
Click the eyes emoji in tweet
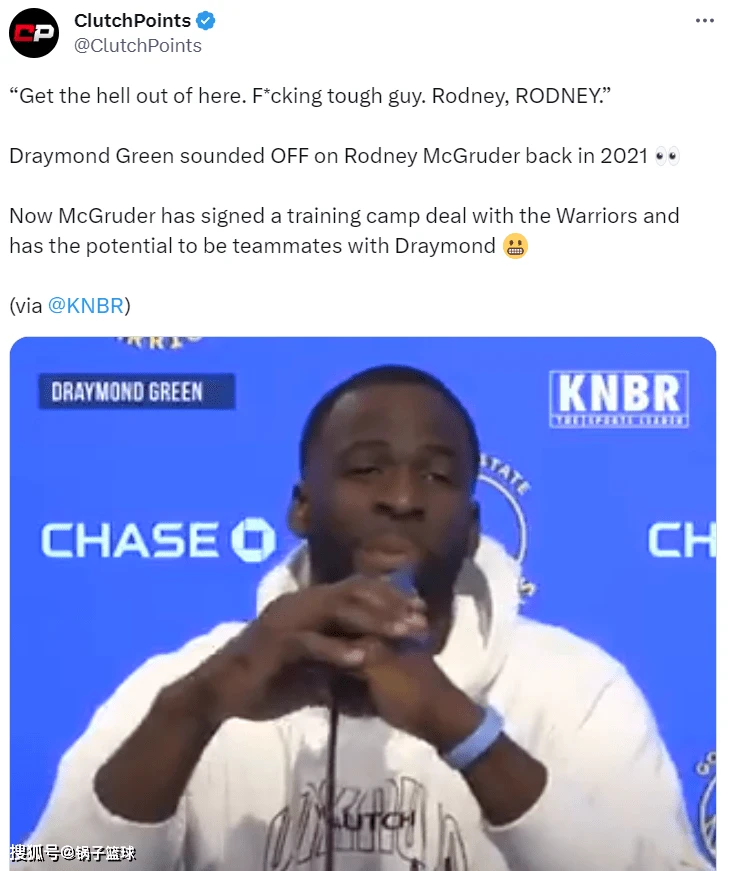coord(667,156)
